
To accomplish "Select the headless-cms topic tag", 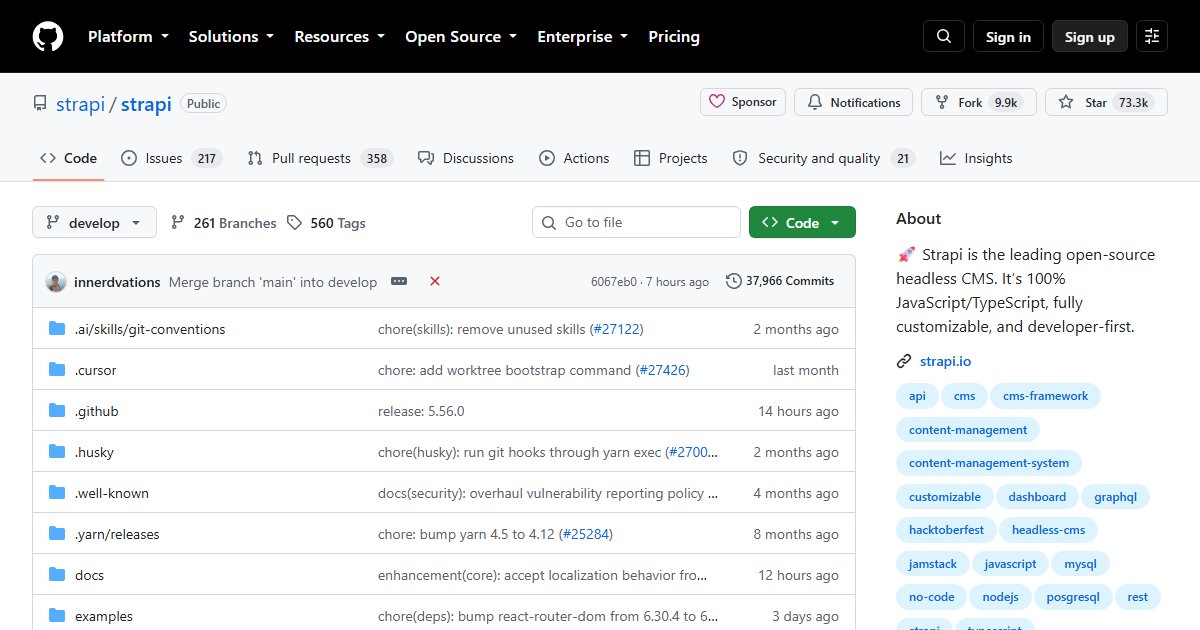I will pyautogui.click(x=1048, y=530).
